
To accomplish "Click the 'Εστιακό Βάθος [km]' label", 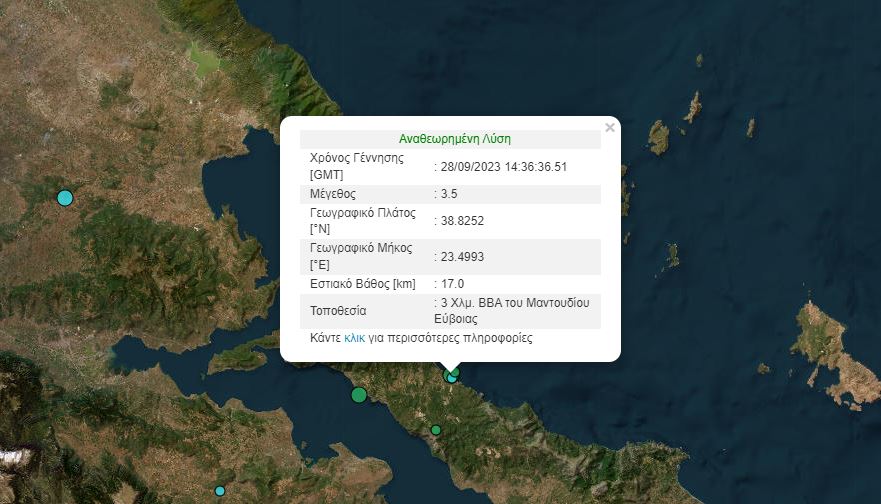I will point(363,284).
